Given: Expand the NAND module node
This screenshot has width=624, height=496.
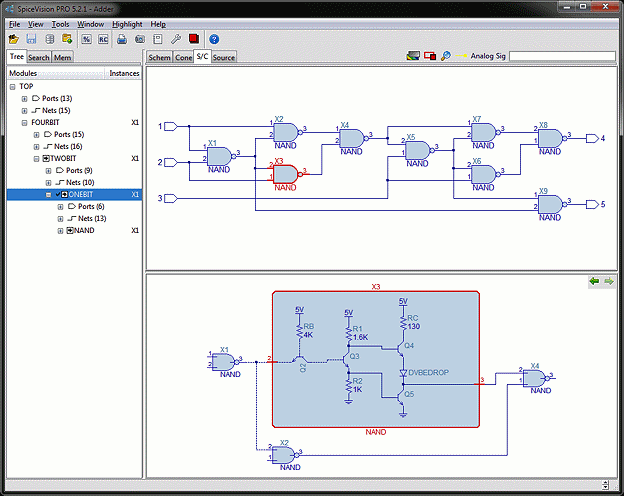Looking at the screenshot, I should [60, 231].
